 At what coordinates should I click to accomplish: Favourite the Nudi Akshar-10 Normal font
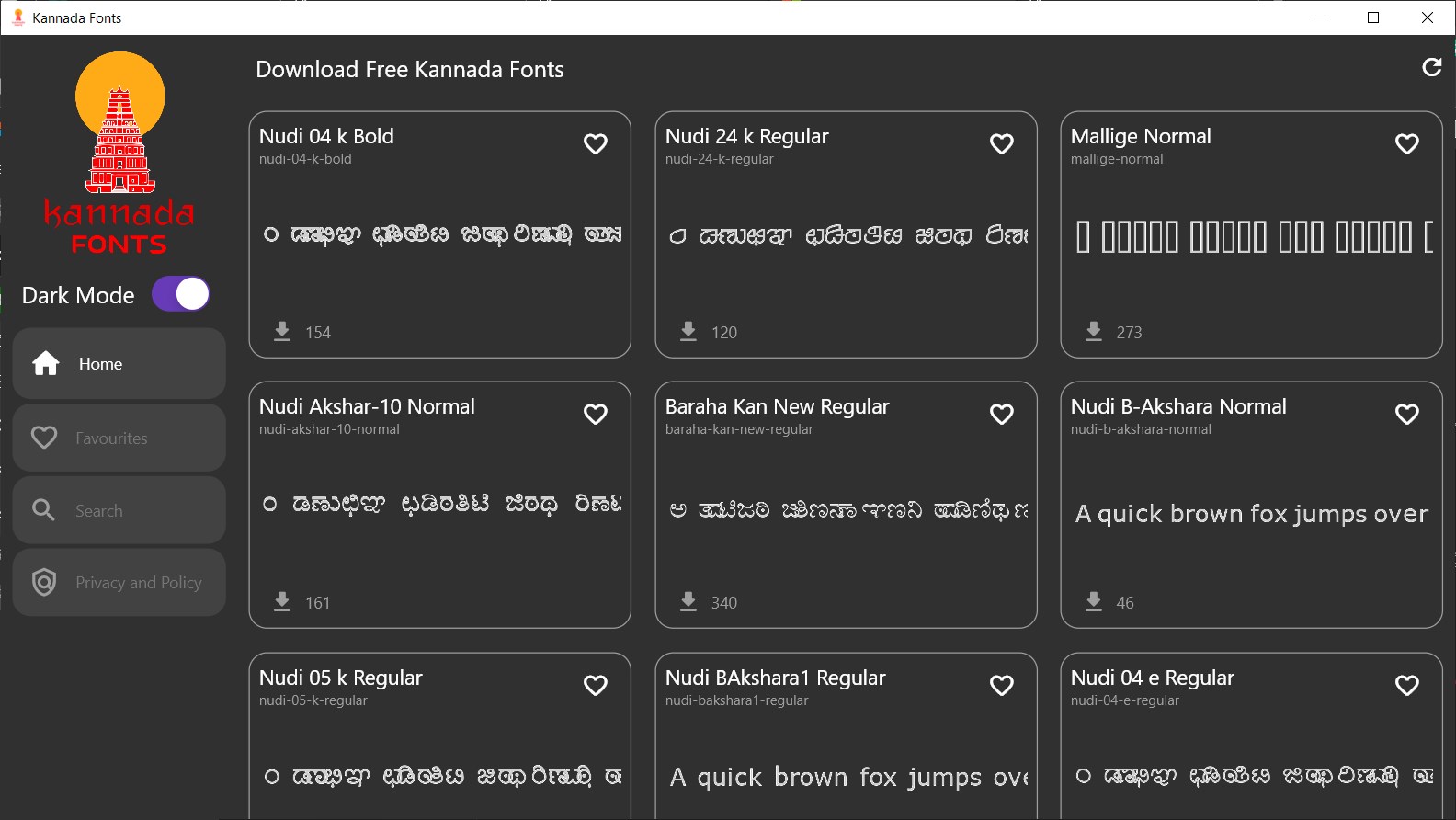596,415
